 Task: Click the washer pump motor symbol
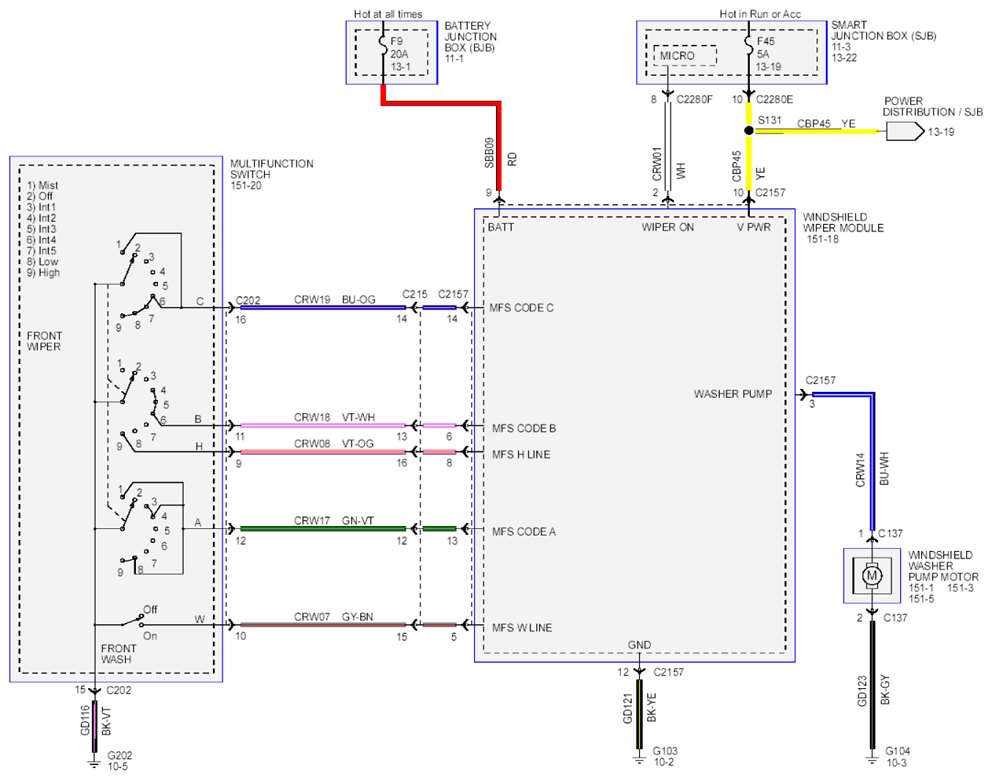tap(872, 576)
